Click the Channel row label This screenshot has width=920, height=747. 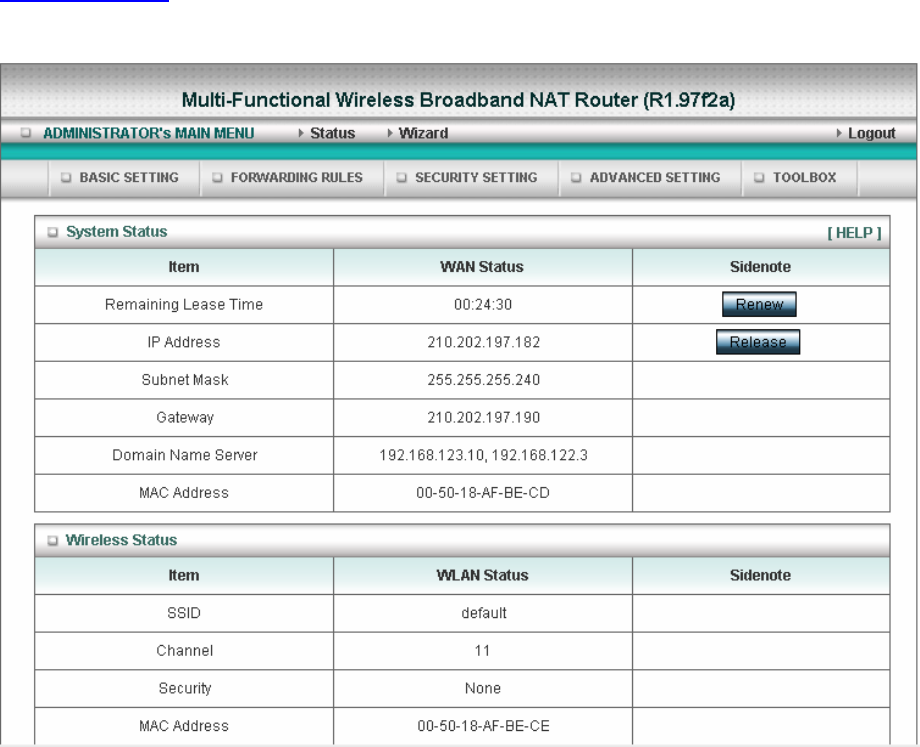[x=185, y=651]
